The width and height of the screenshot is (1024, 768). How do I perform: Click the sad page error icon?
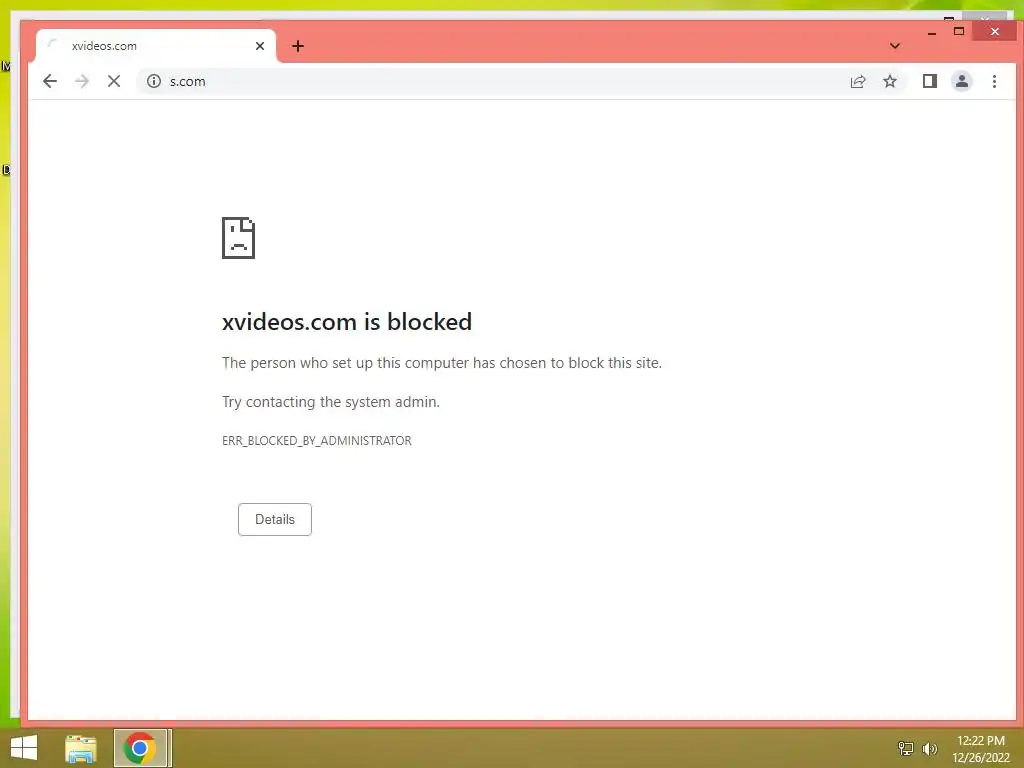238,238
